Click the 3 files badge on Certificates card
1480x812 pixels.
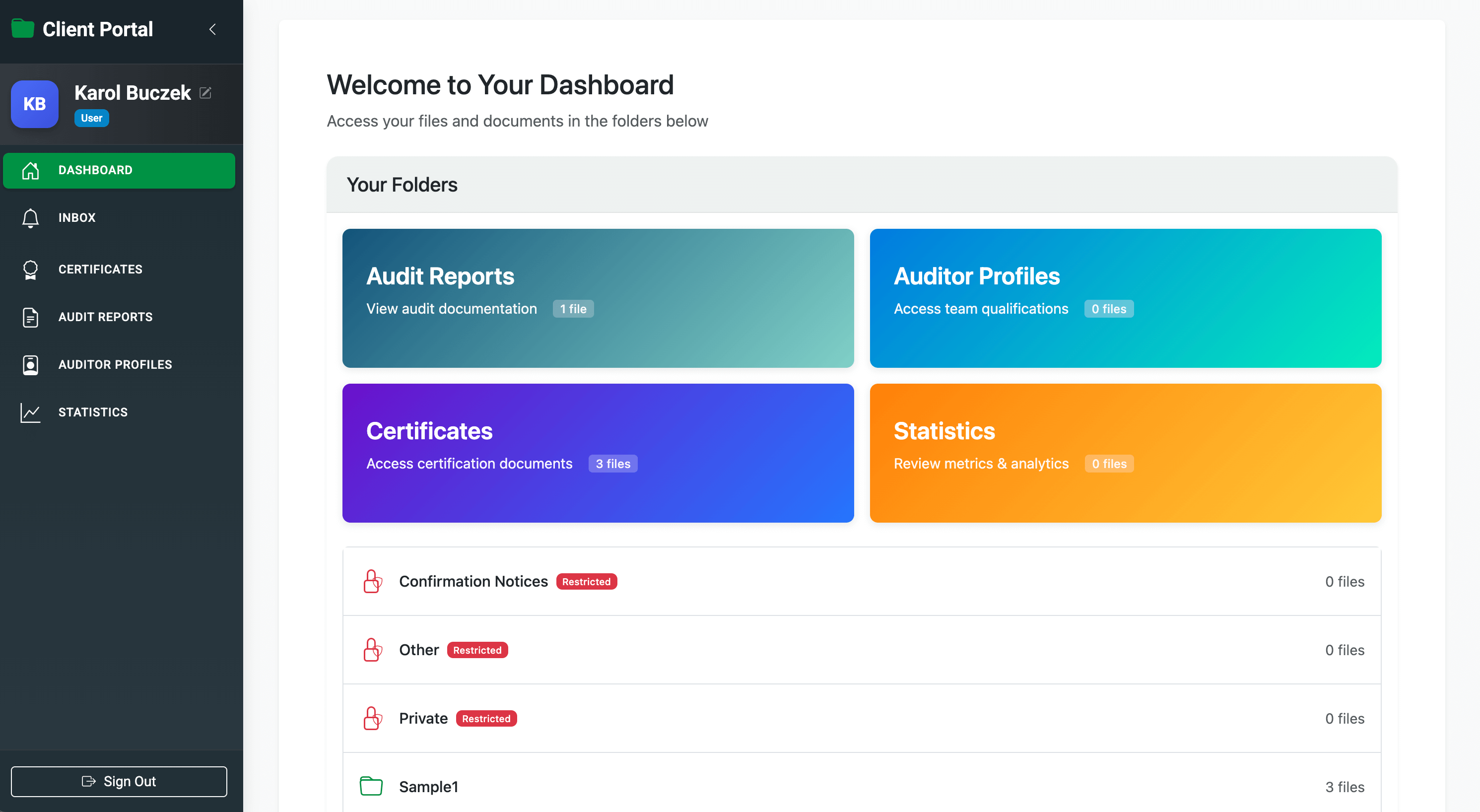[x=612, y=463]
